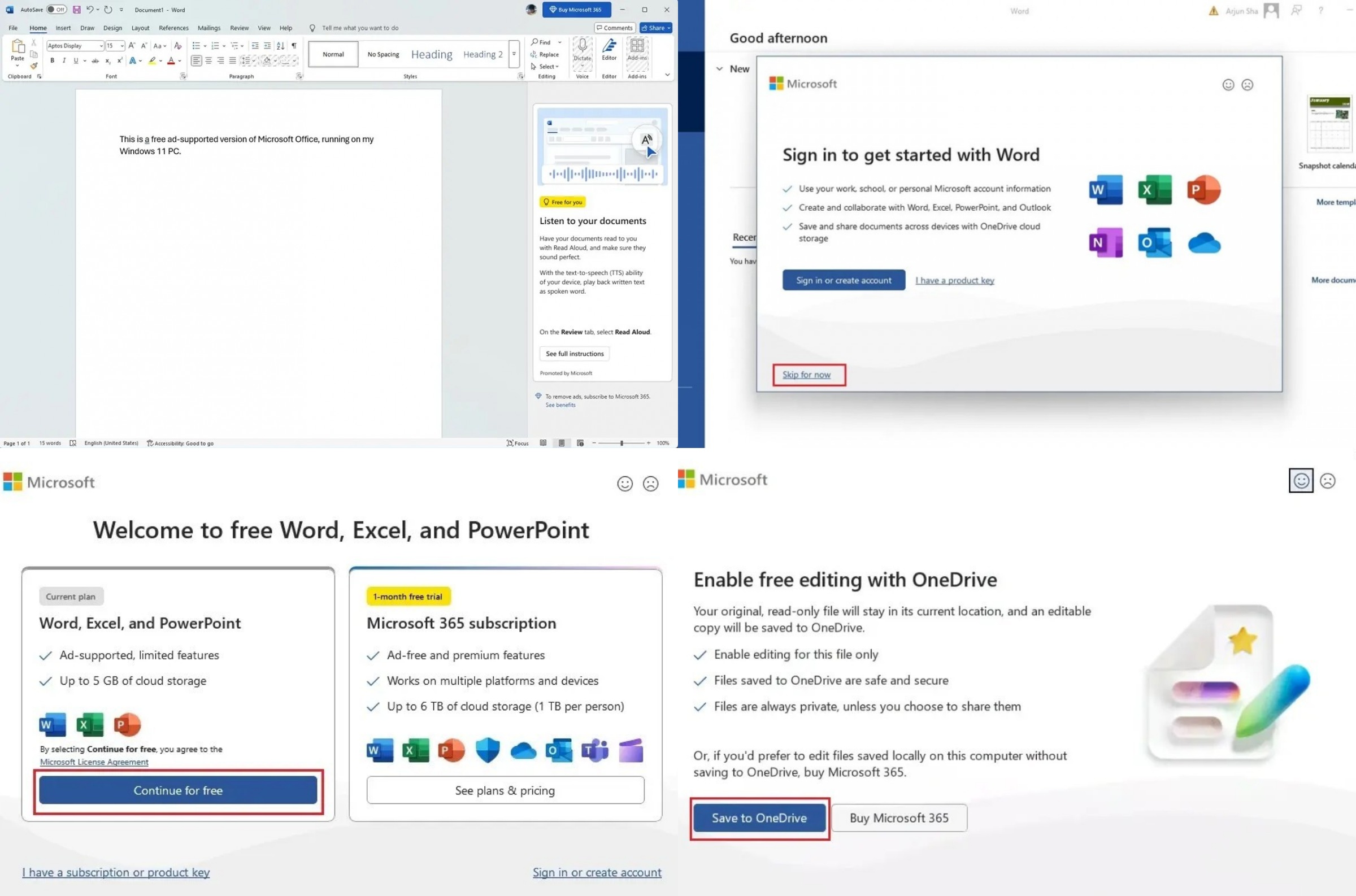Click the text highlight color swatch

152,60
